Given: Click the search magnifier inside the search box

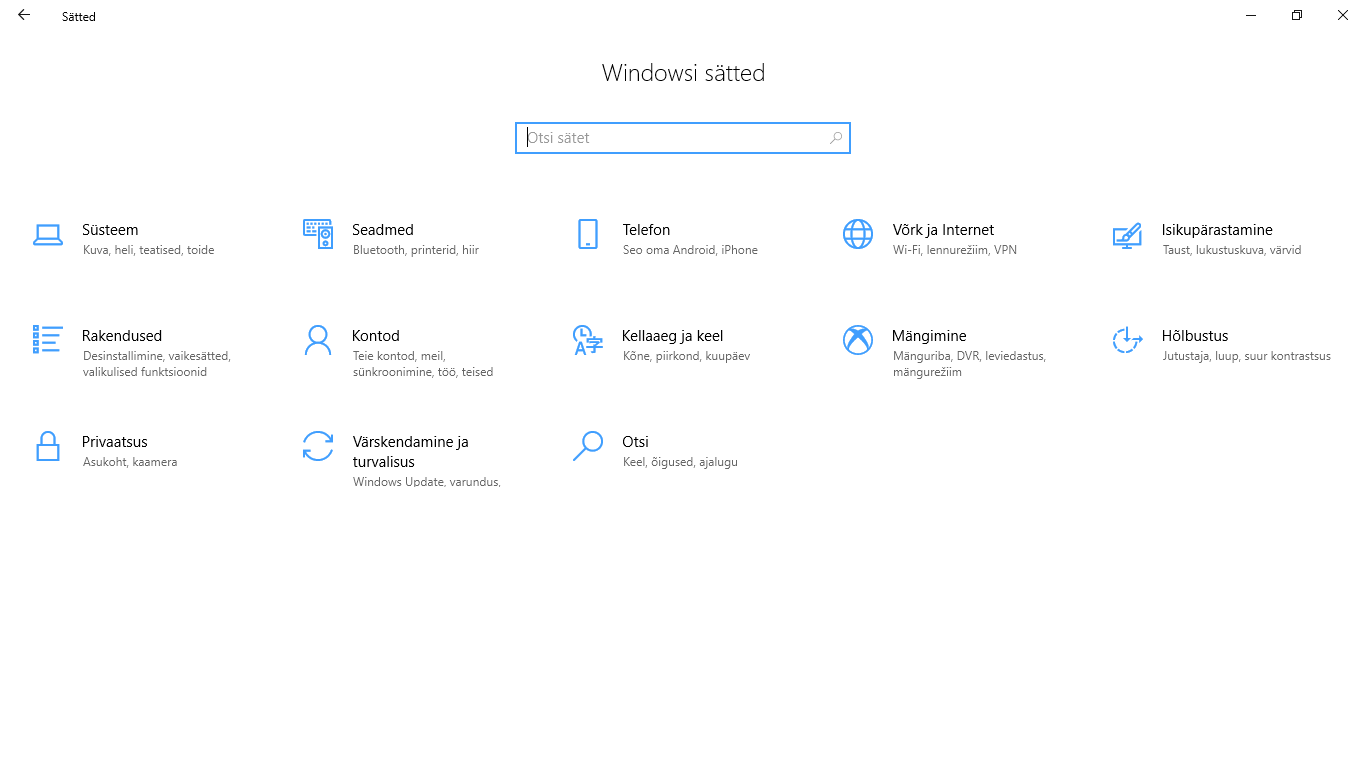Looking at the screenshot, I should tap(836, 138).
